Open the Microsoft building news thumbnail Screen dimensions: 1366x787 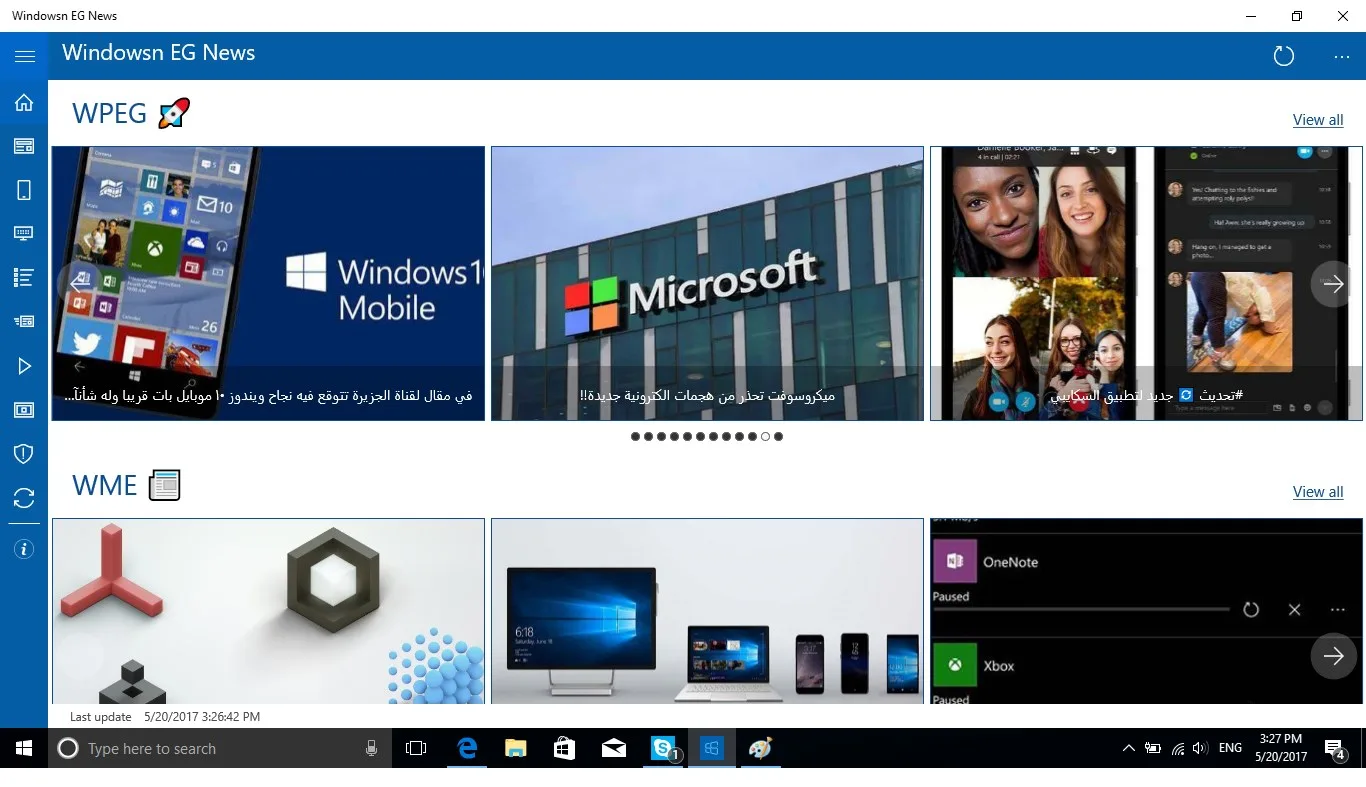pyautogui.click(x=707, y=284)
